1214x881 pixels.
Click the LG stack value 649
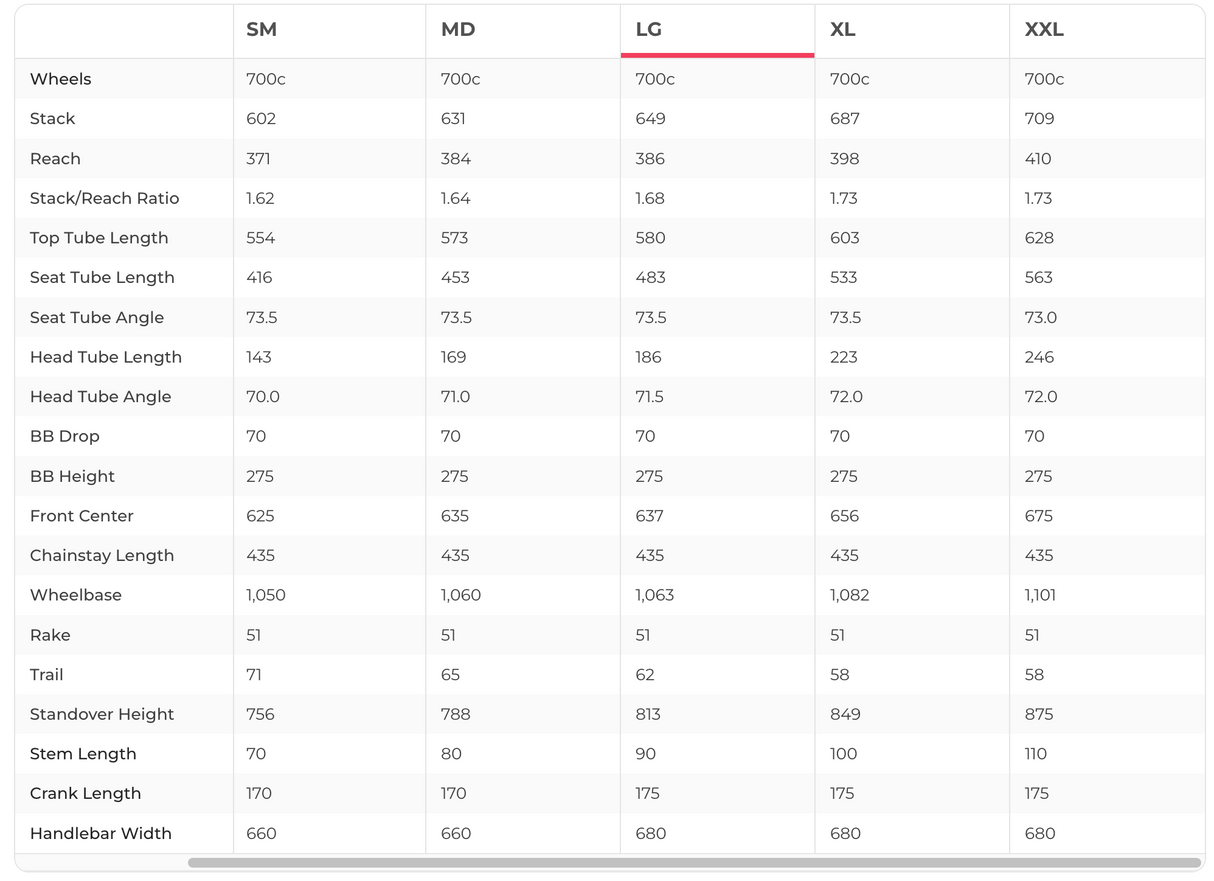[x=650, y=119]
